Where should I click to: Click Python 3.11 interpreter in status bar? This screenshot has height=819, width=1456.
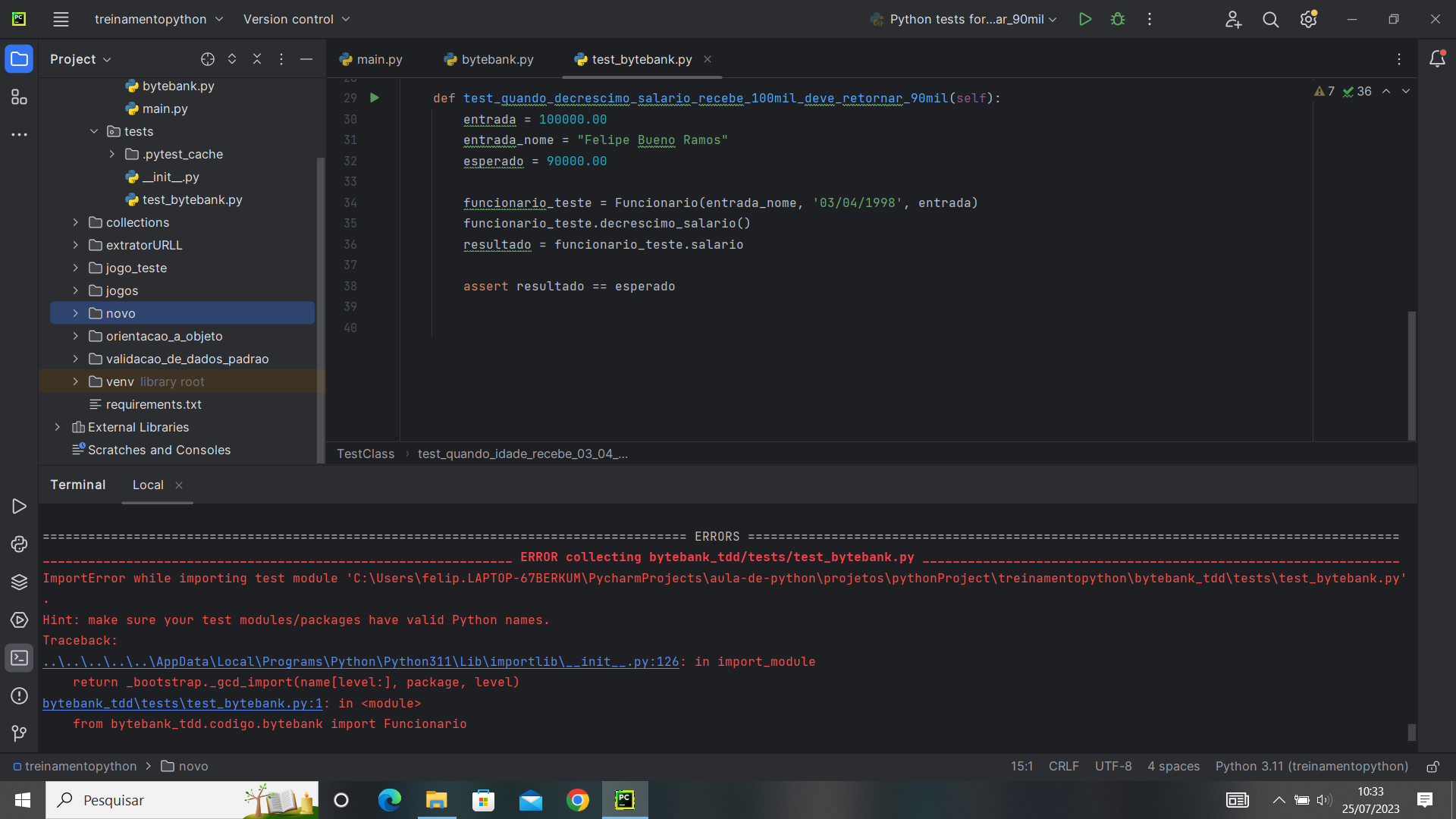click(x=1312, y=767)
